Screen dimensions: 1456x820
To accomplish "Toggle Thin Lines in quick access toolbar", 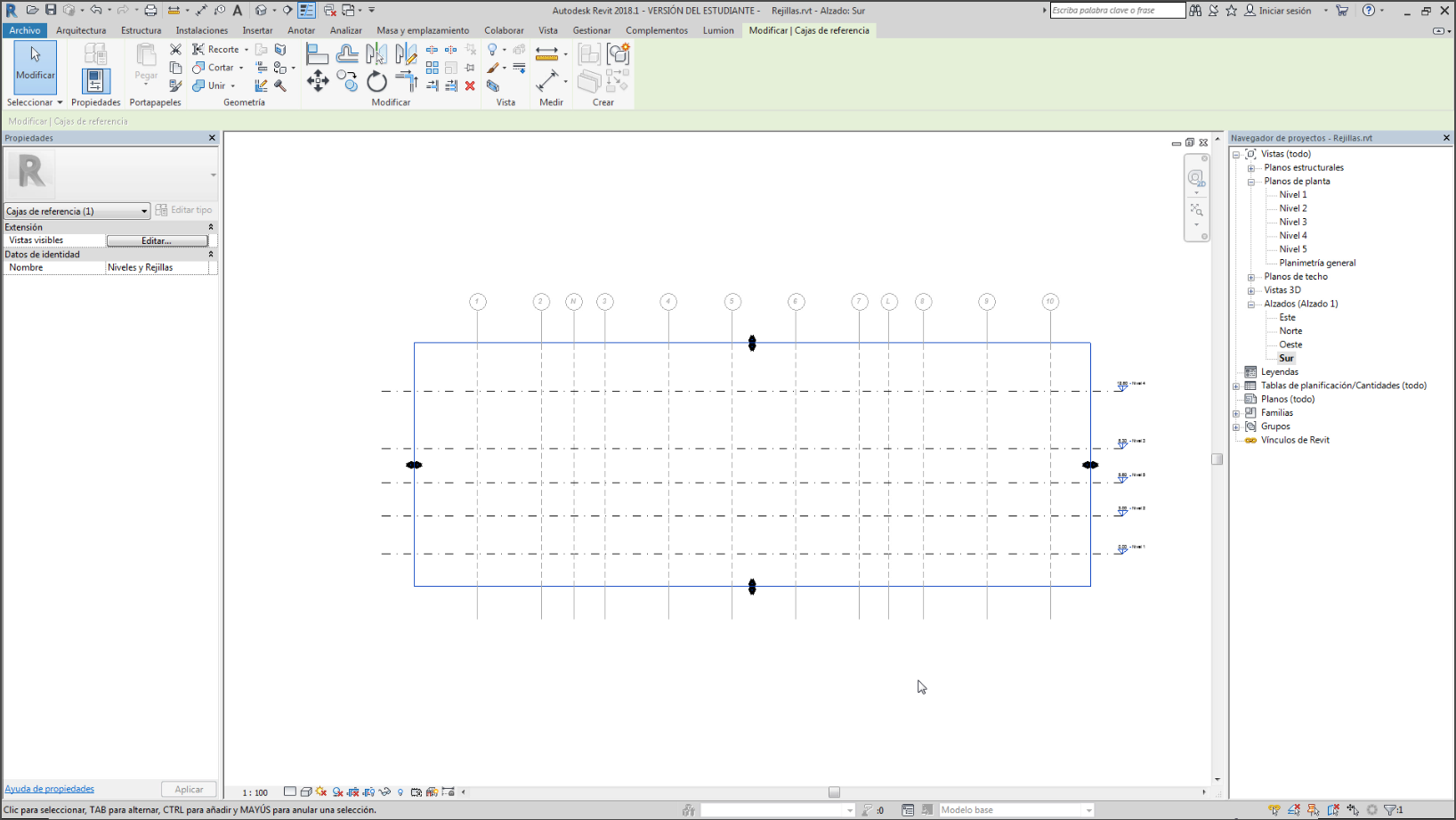I will pyautogui.click(x=306, y=11).
